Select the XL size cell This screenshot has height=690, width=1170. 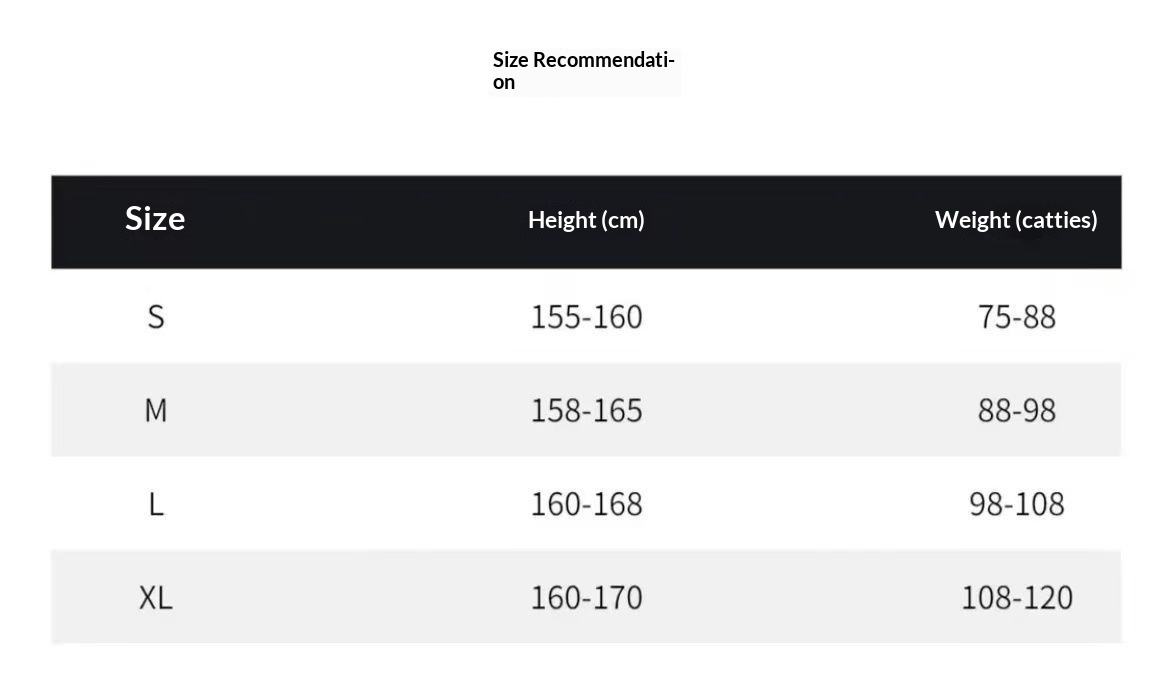tap(156, 598)
